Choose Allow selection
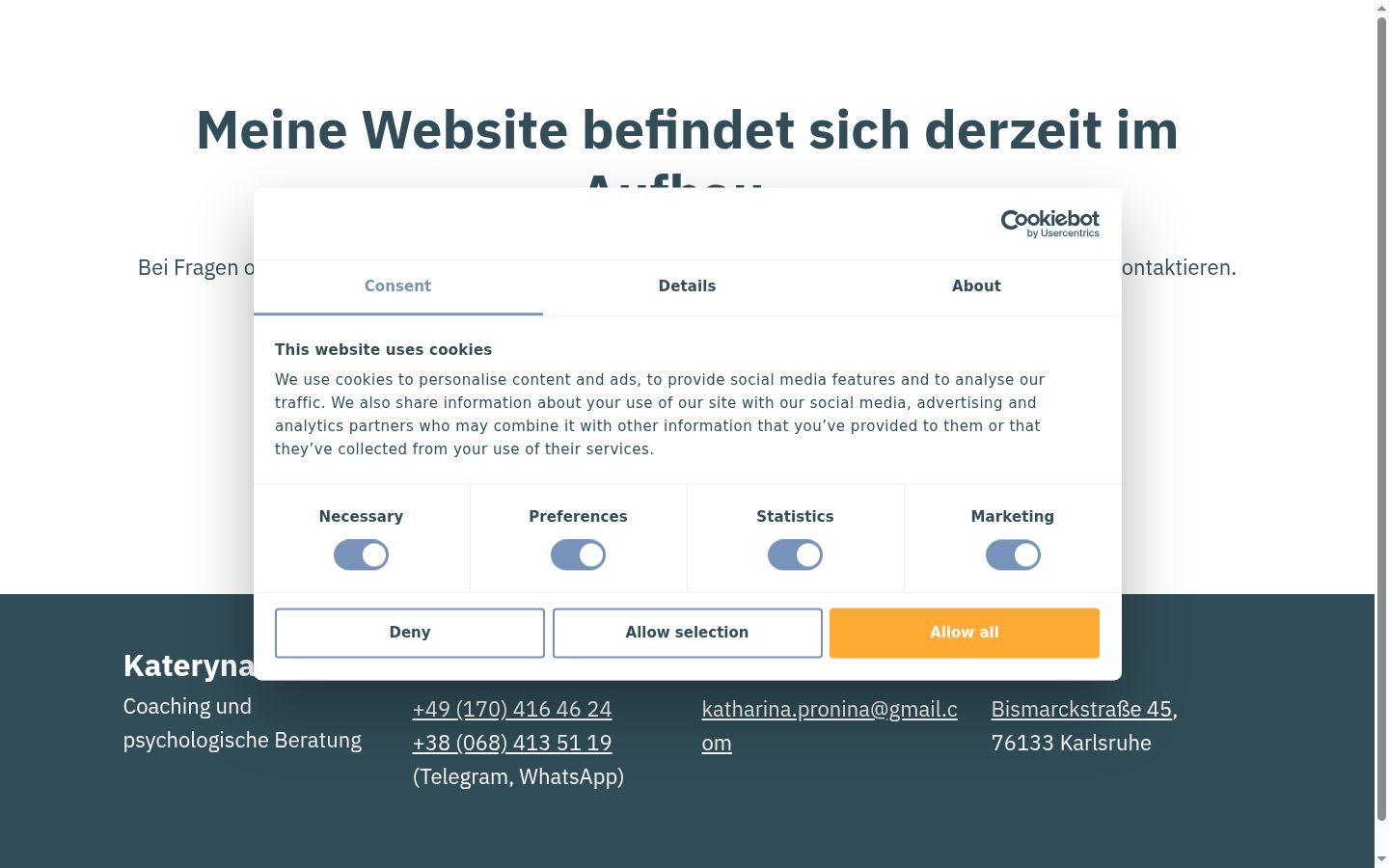Image resolution: width=1389 pixels, height=868 pixels. pos(687,633)
